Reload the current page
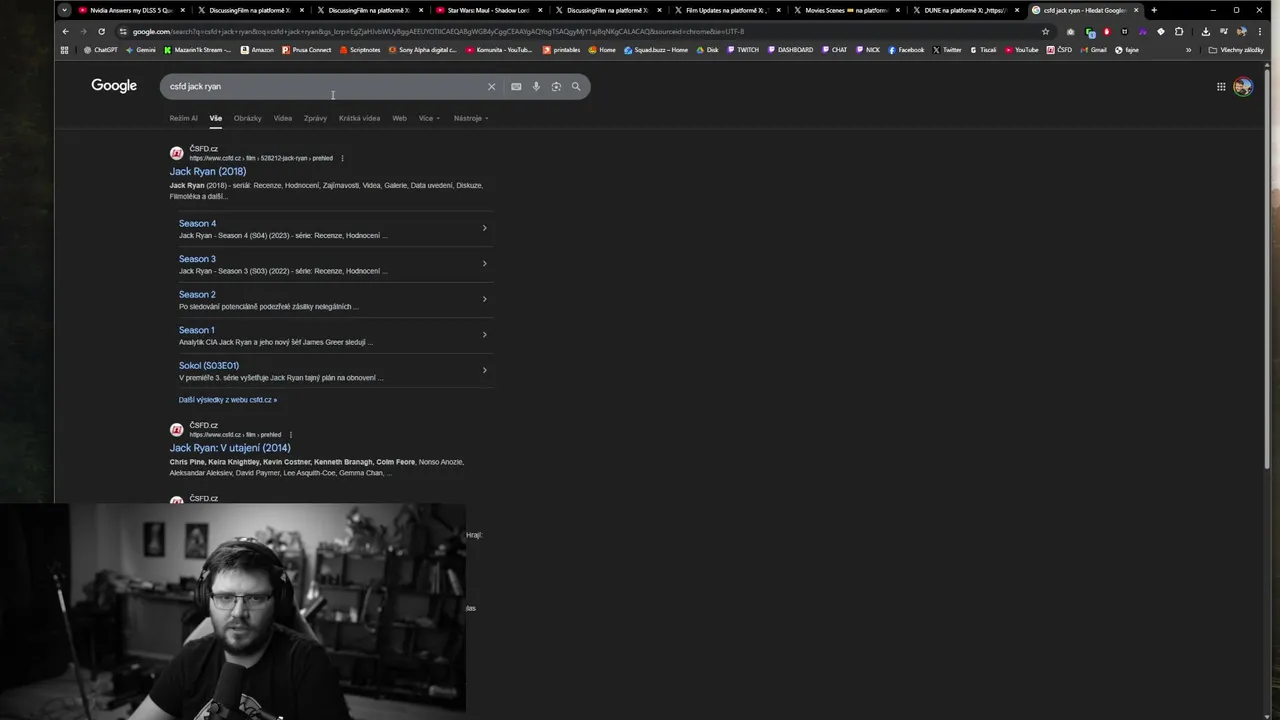 point(101,31)
